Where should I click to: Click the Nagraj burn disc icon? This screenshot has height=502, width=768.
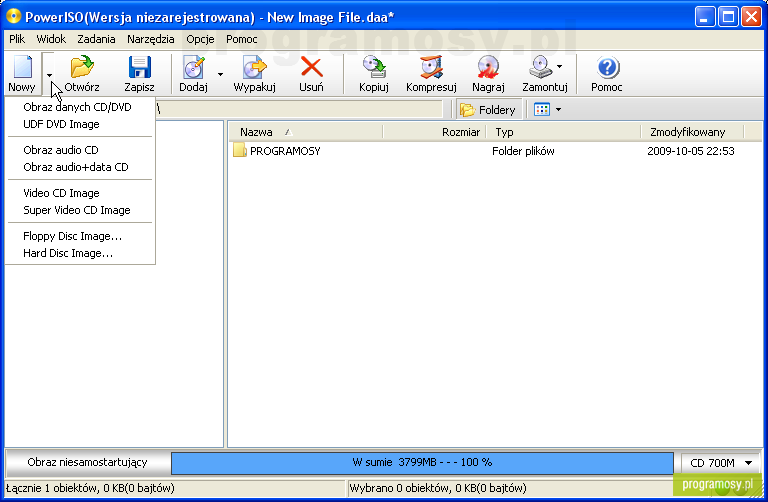(x=488, y=67)
